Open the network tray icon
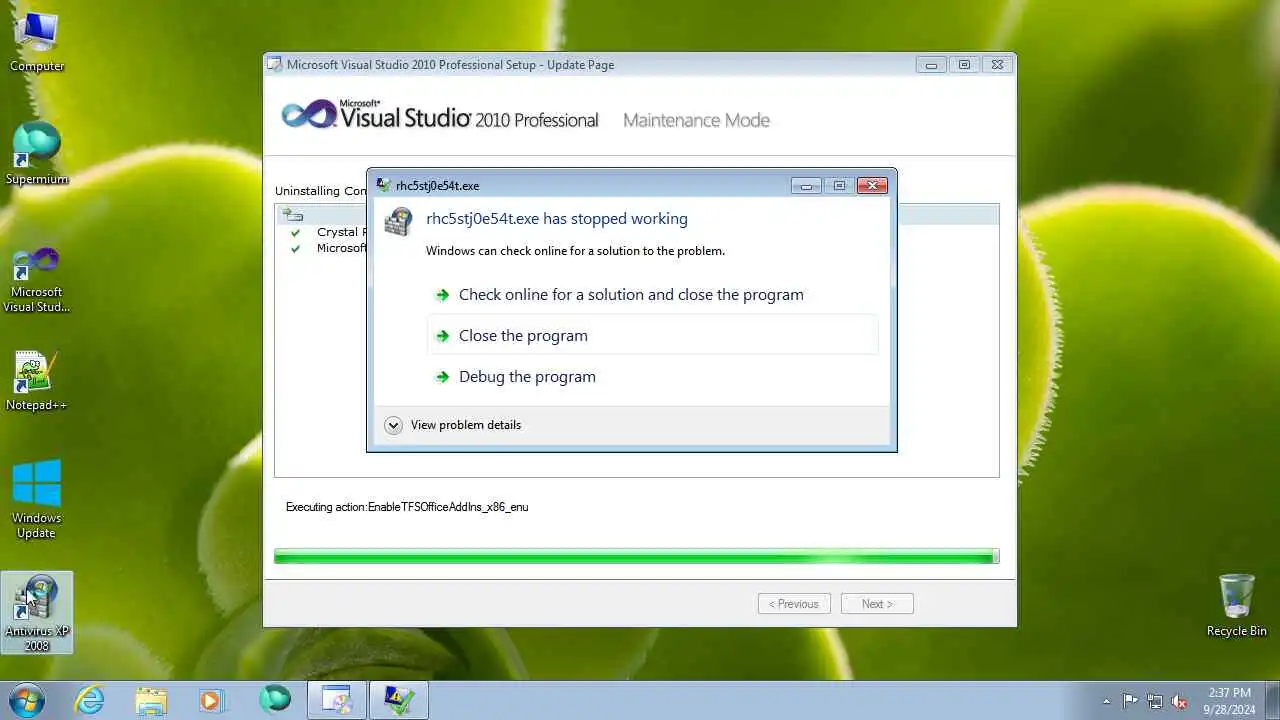This screenshot has width=1280, height=720. pos(1155,701)
